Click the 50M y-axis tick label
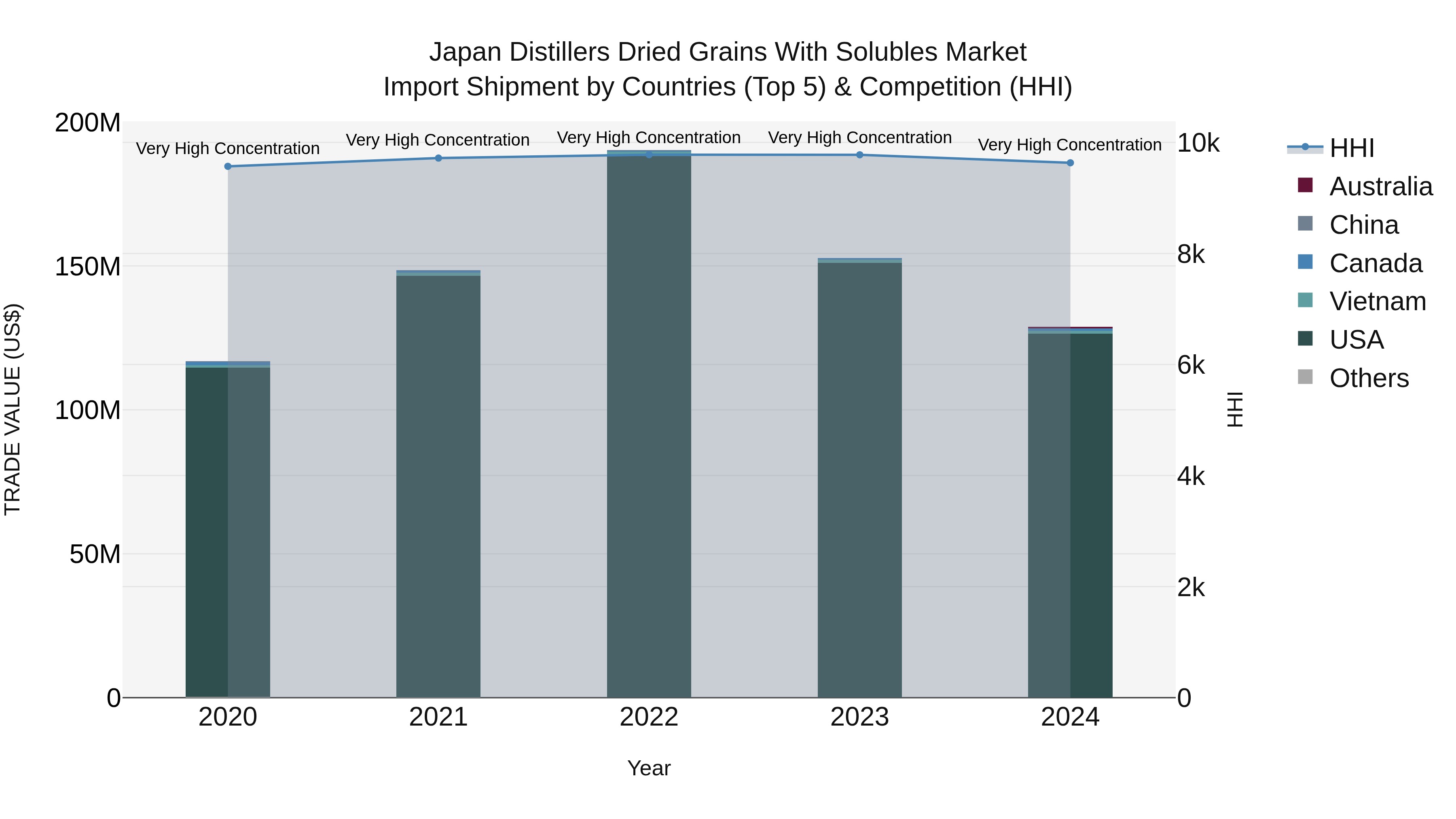The image size is (1456, 819). pos(95,554)
